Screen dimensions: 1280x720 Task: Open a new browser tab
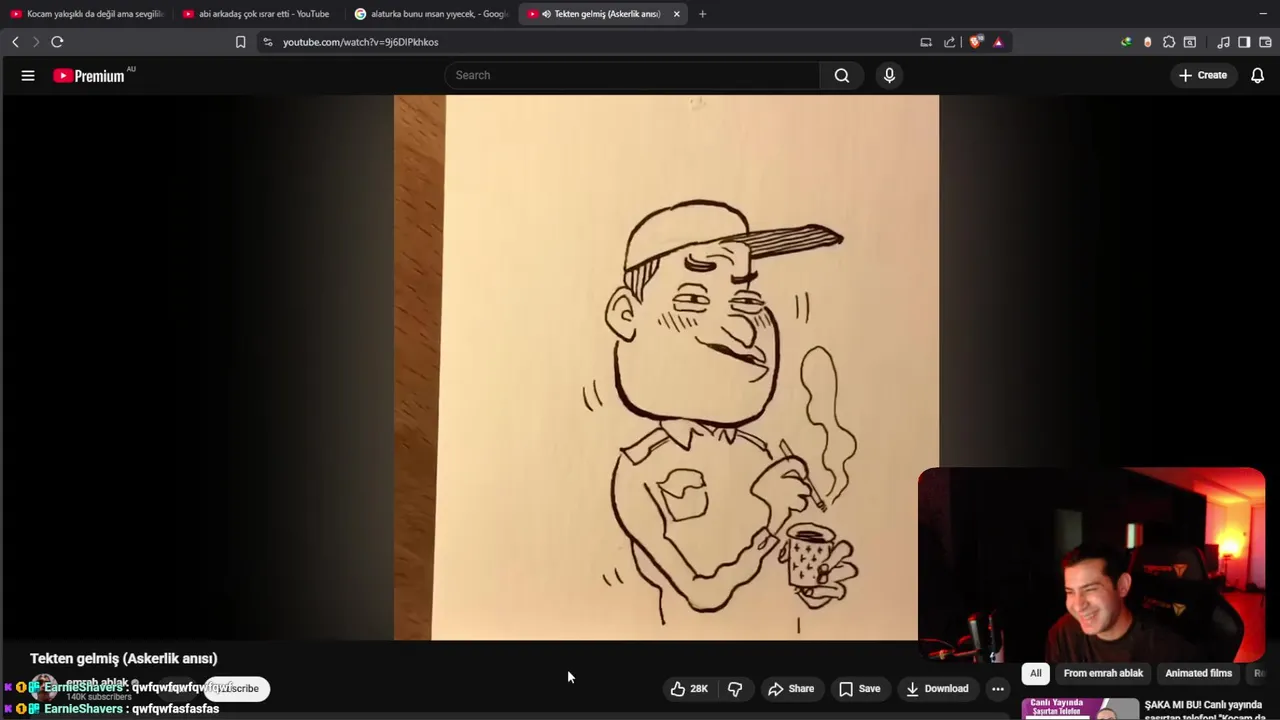(x=702, y=14)
